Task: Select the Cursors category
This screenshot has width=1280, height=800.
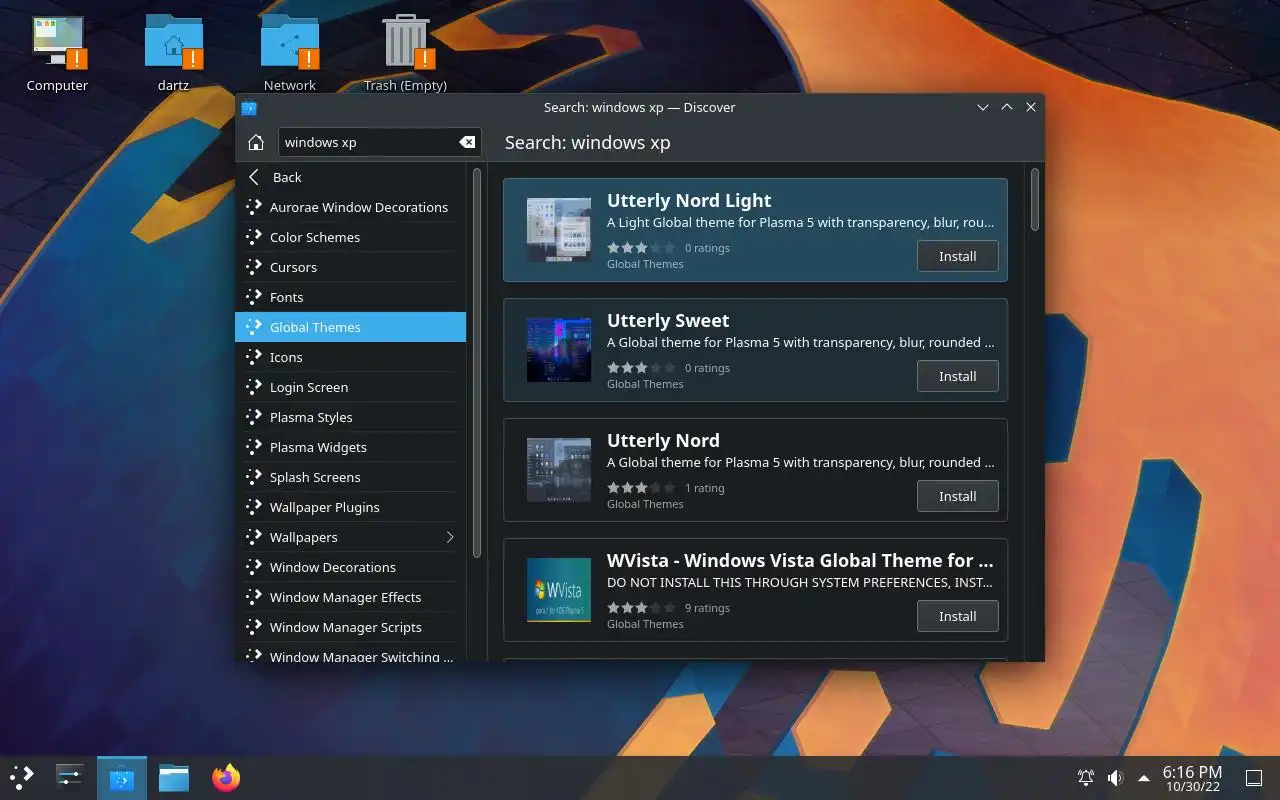Action: pyautogui.click(x=350, y=267)
